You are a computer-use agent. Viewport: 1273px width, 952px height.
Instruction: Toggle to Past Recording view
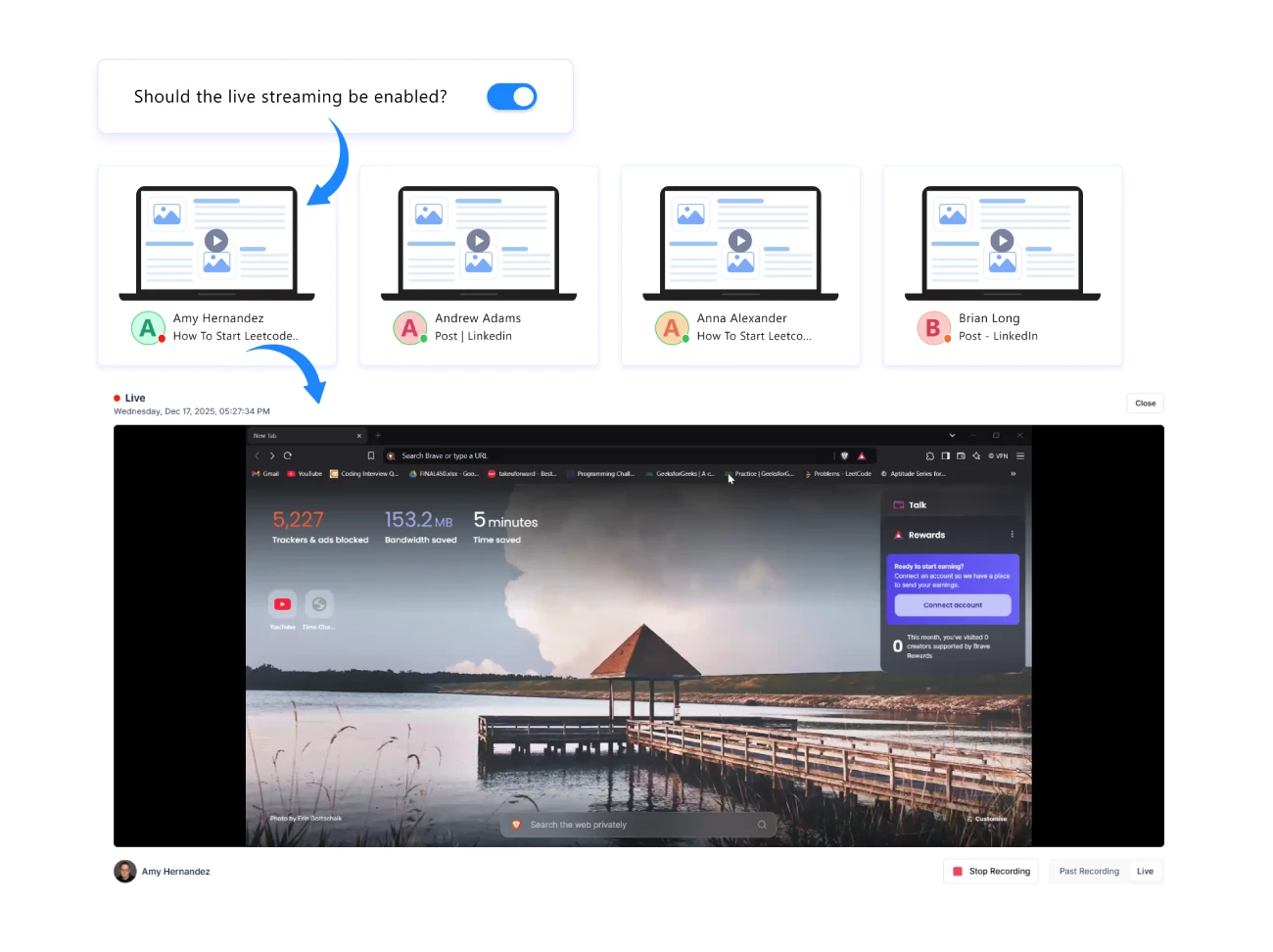tap(1088, 871)
